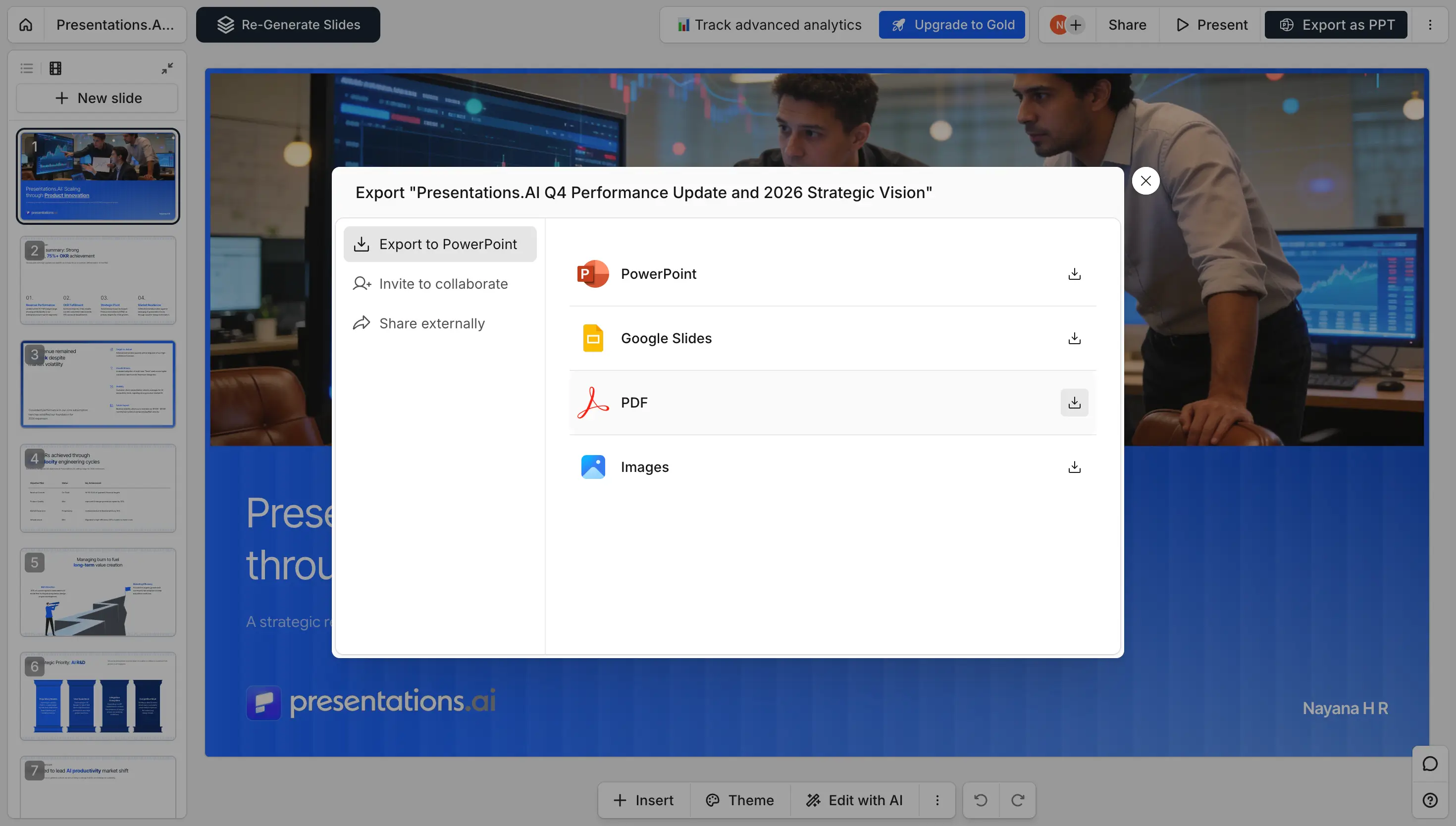Click Upgrade to Gold button
The image size is (1456, 826).
tap(952, 25)
